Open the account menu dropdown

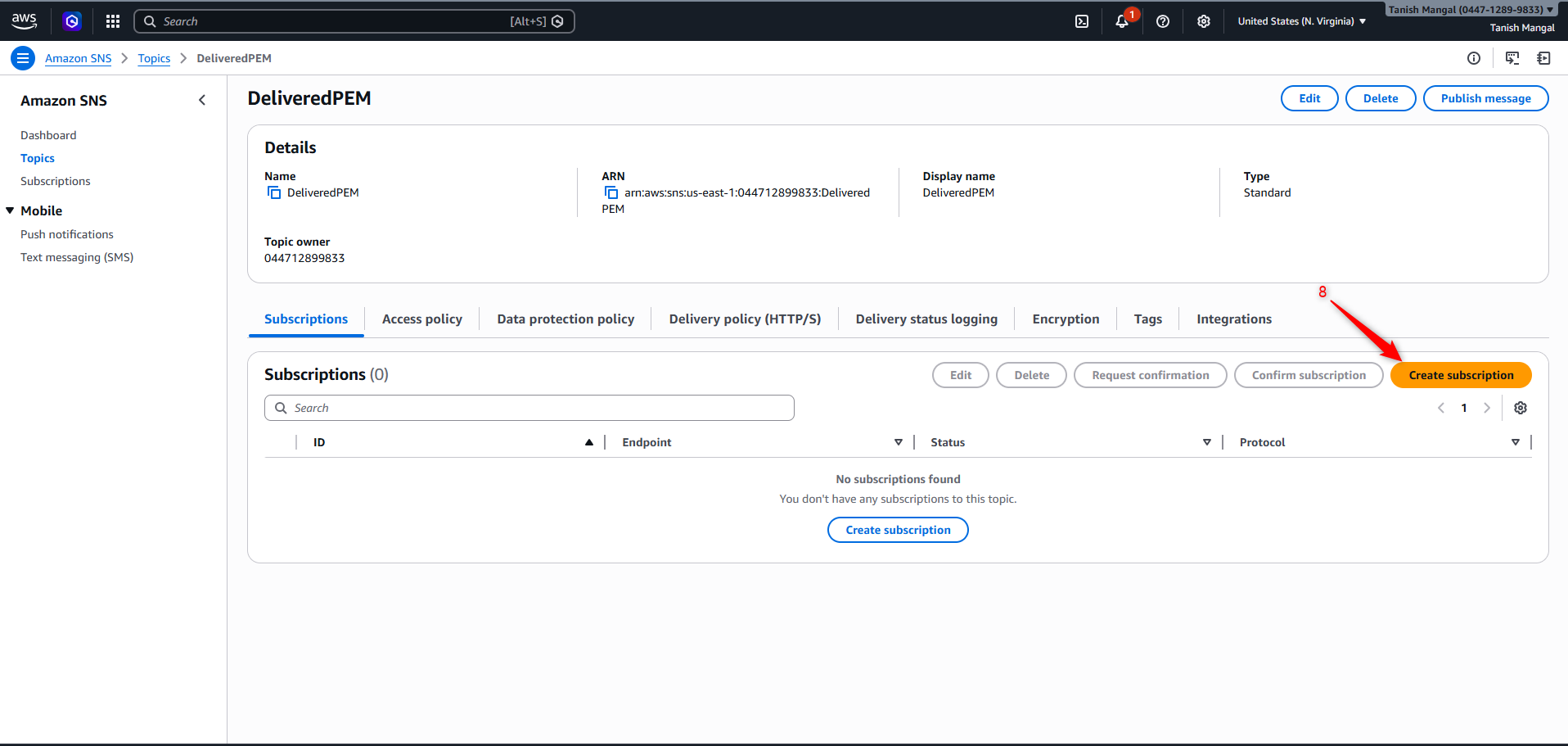1470,10
